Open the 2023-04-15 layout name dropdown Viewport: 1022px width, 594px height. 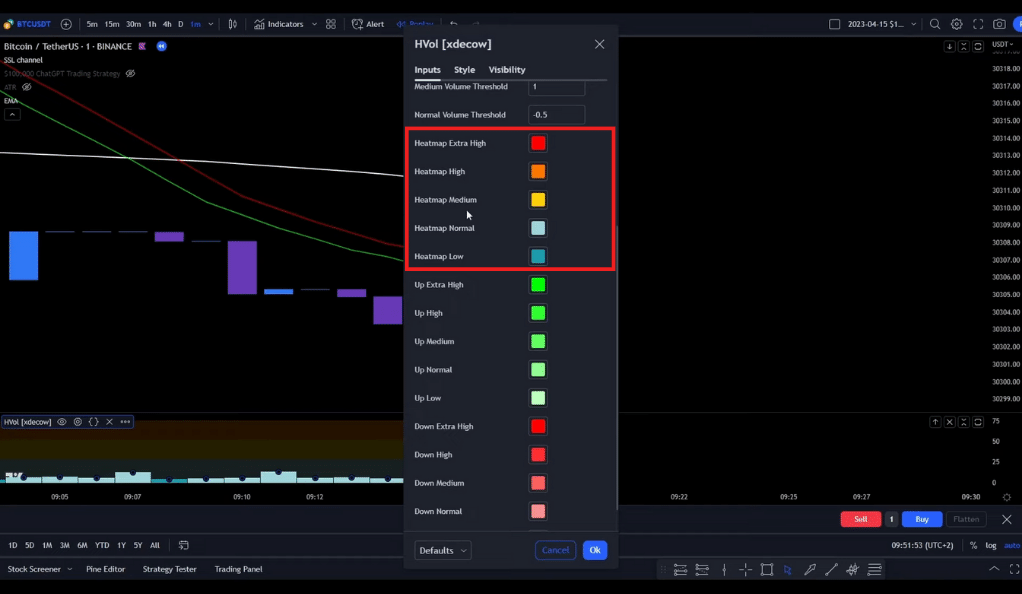click(914, 24)
